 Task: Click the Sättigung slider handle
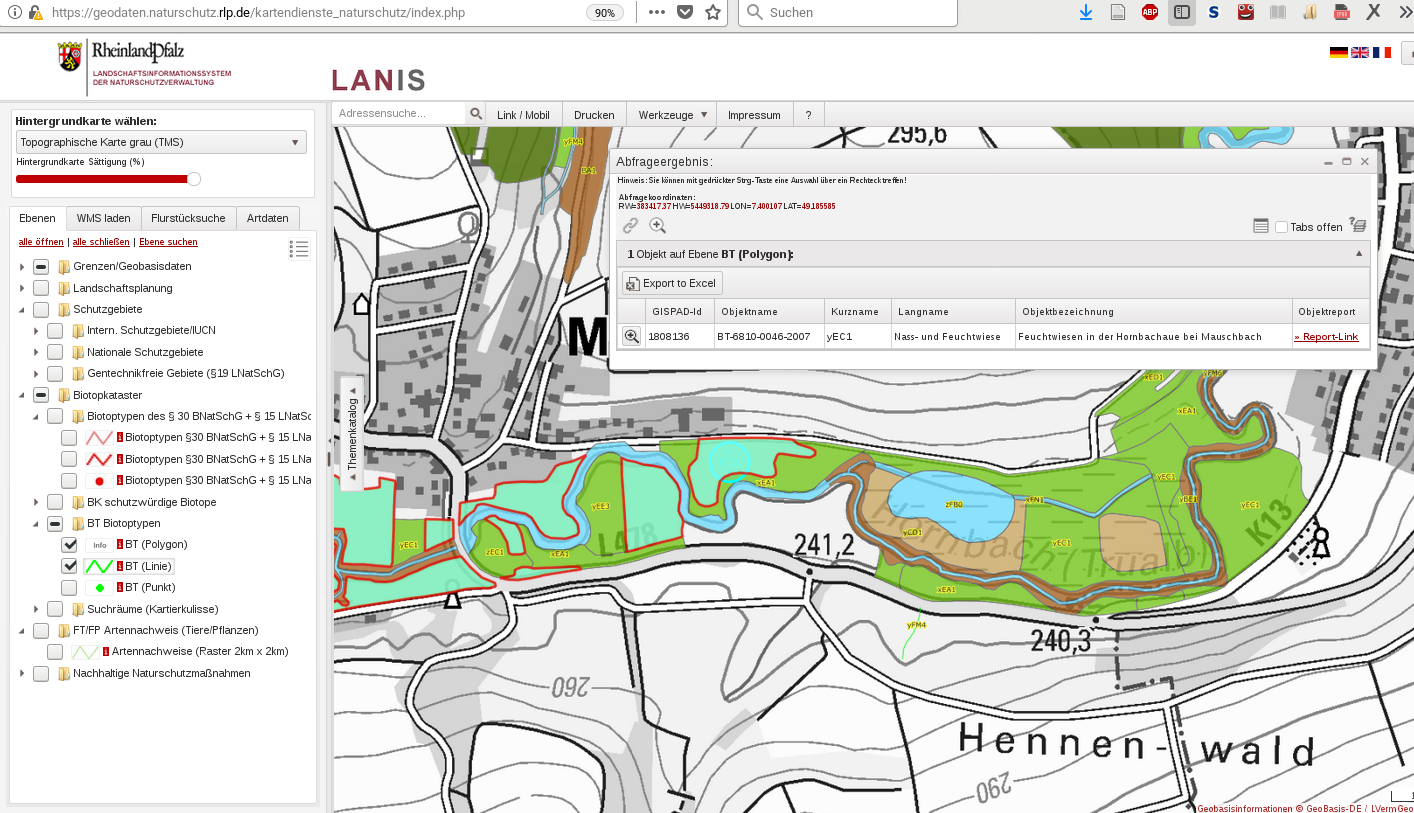pos(194,179)
